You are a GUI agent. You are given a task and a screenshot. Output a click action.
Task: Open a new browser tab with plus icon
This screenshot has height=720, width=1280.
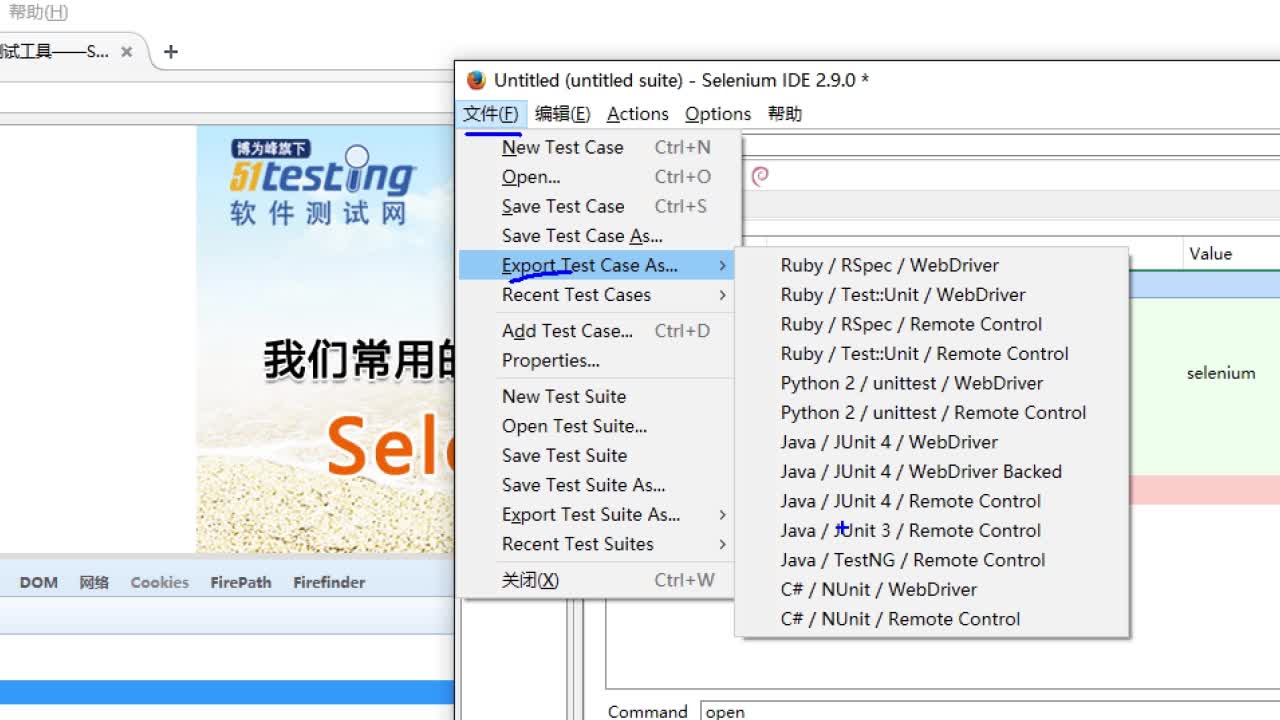click(x=171, y=51)
